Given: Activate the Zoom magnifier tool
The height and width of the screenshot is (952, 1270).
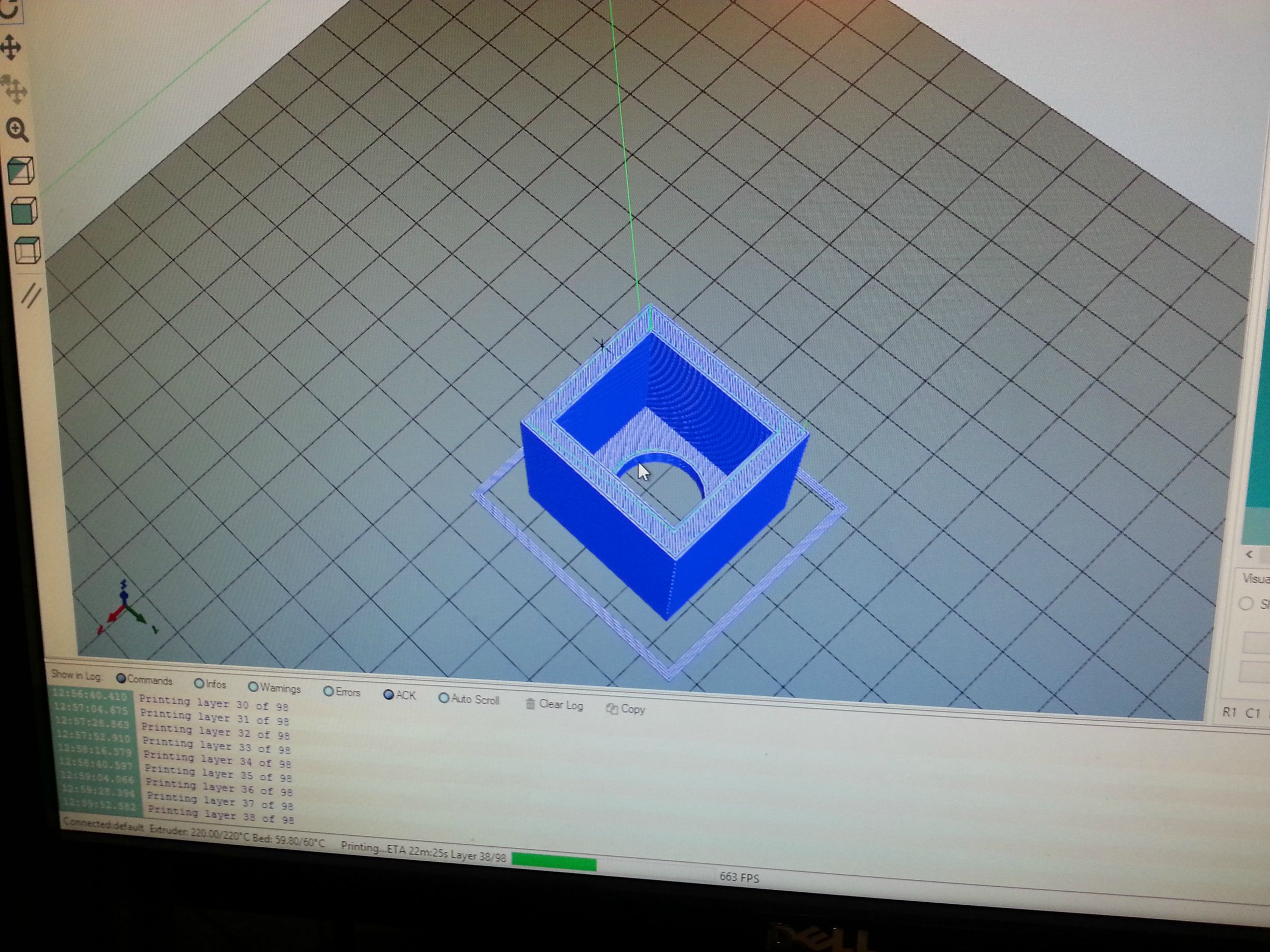Looking at the screenshot, I should click(x=17, y=130).
